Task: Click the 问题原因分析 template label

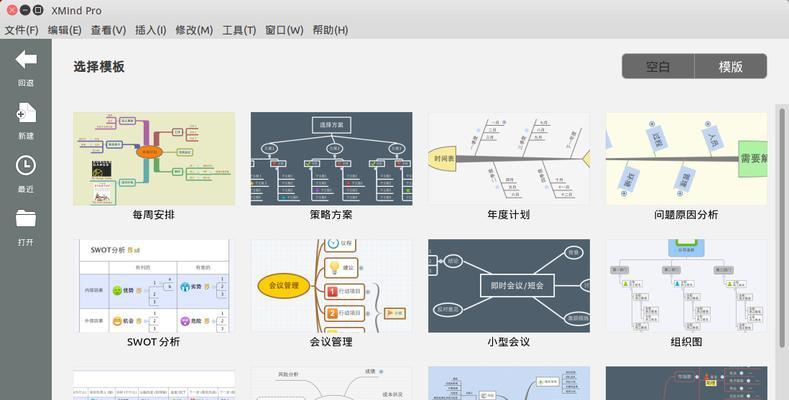Action: (686, 215)
